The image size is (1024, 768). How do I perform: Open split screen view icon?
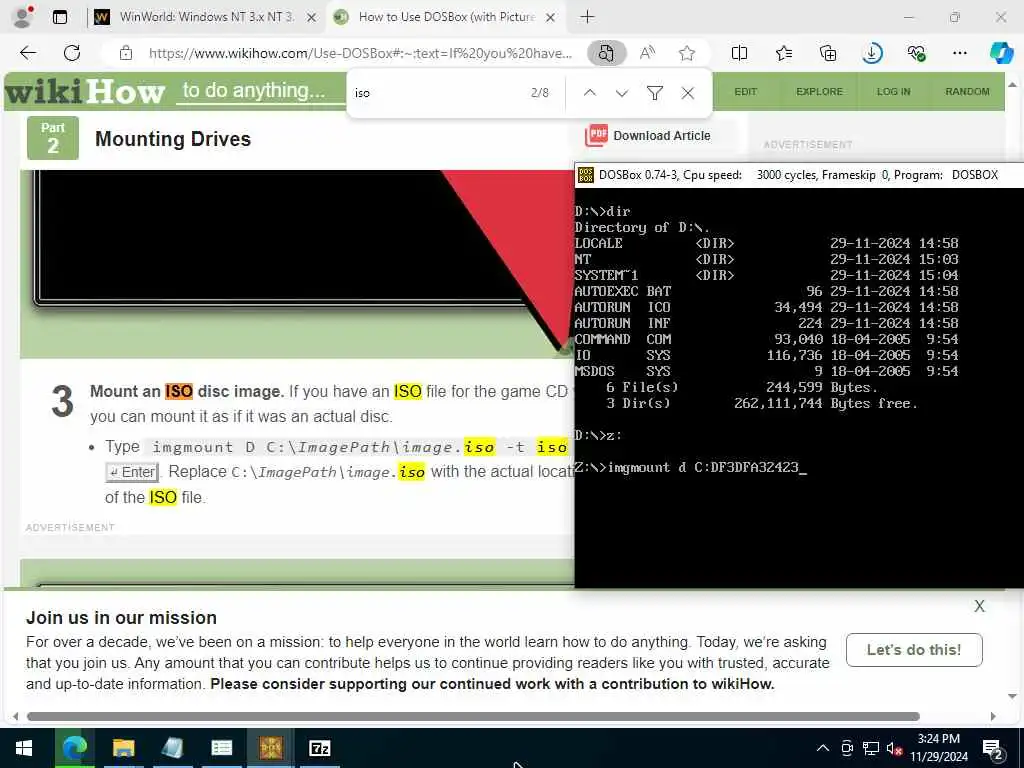(739, 53)
